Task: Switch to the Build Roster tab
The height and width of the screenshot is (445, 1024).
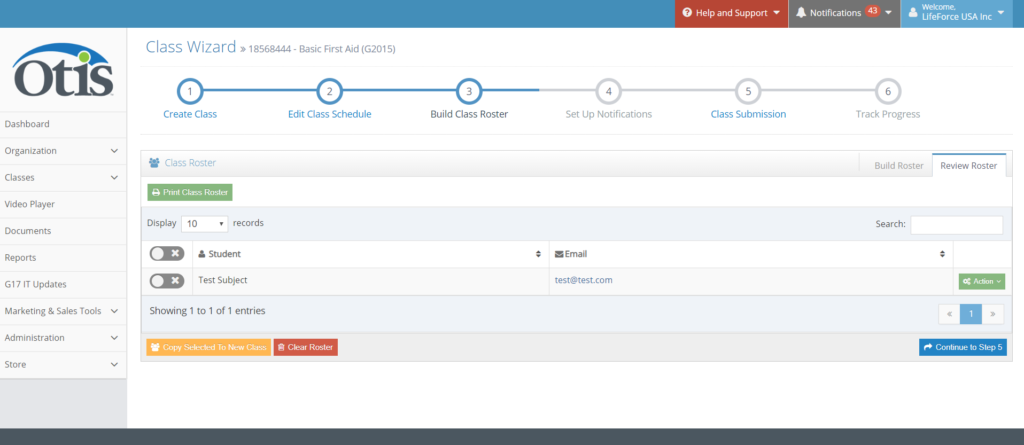Action: coord(897,166)
